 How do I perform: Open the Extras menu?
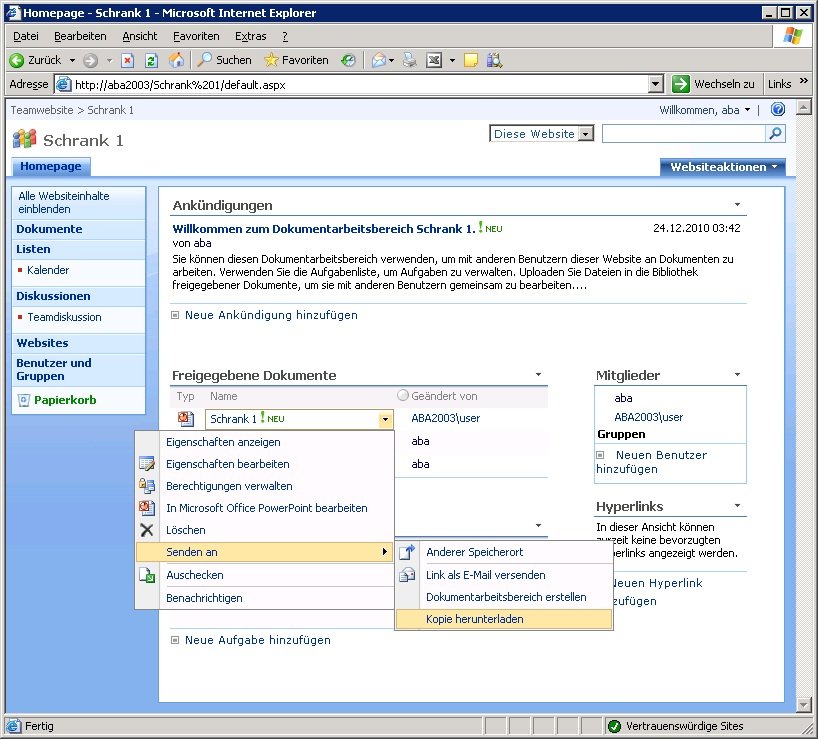pyautogui.click(x=250, y=37)
